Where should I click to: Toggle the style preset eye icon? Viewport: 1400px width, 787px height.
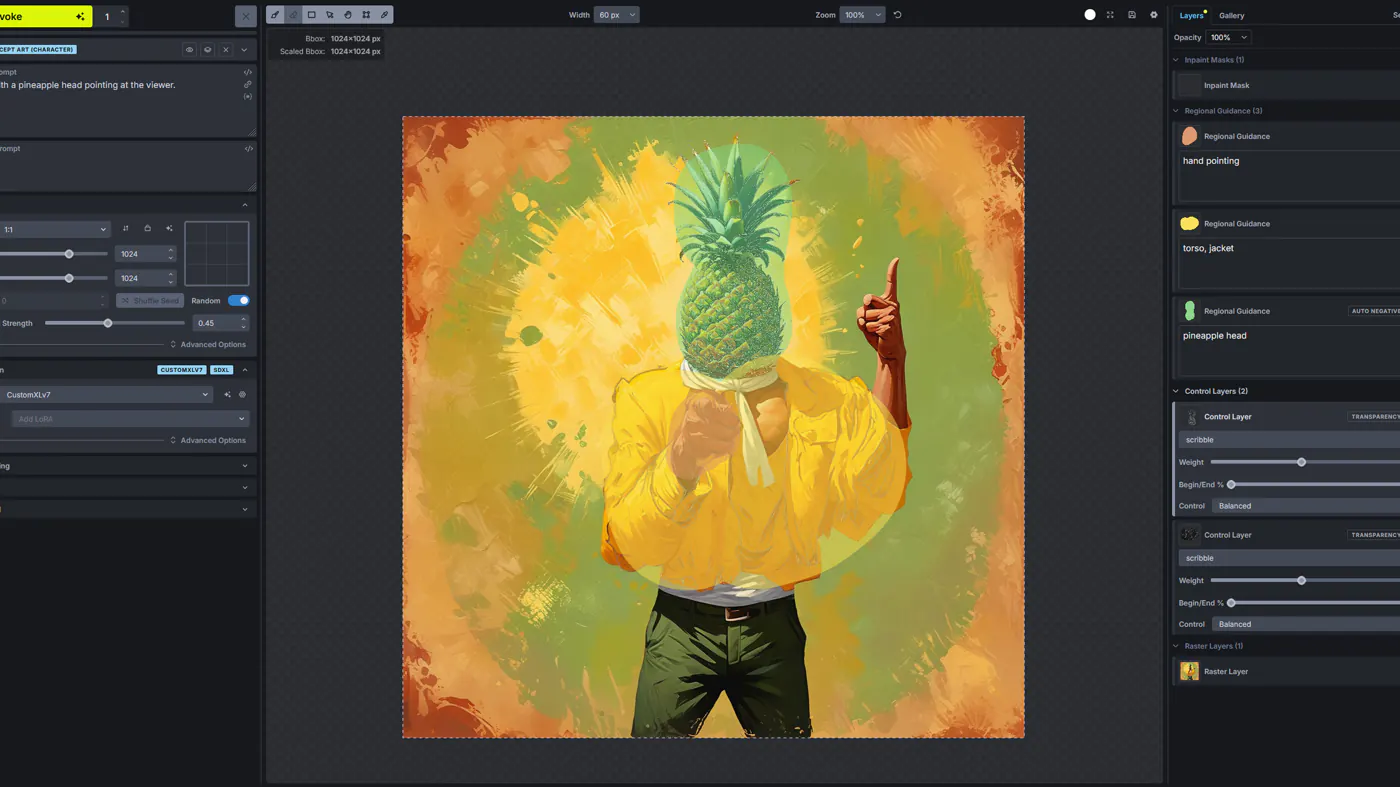pyautogui.click(x=190, y=49)
